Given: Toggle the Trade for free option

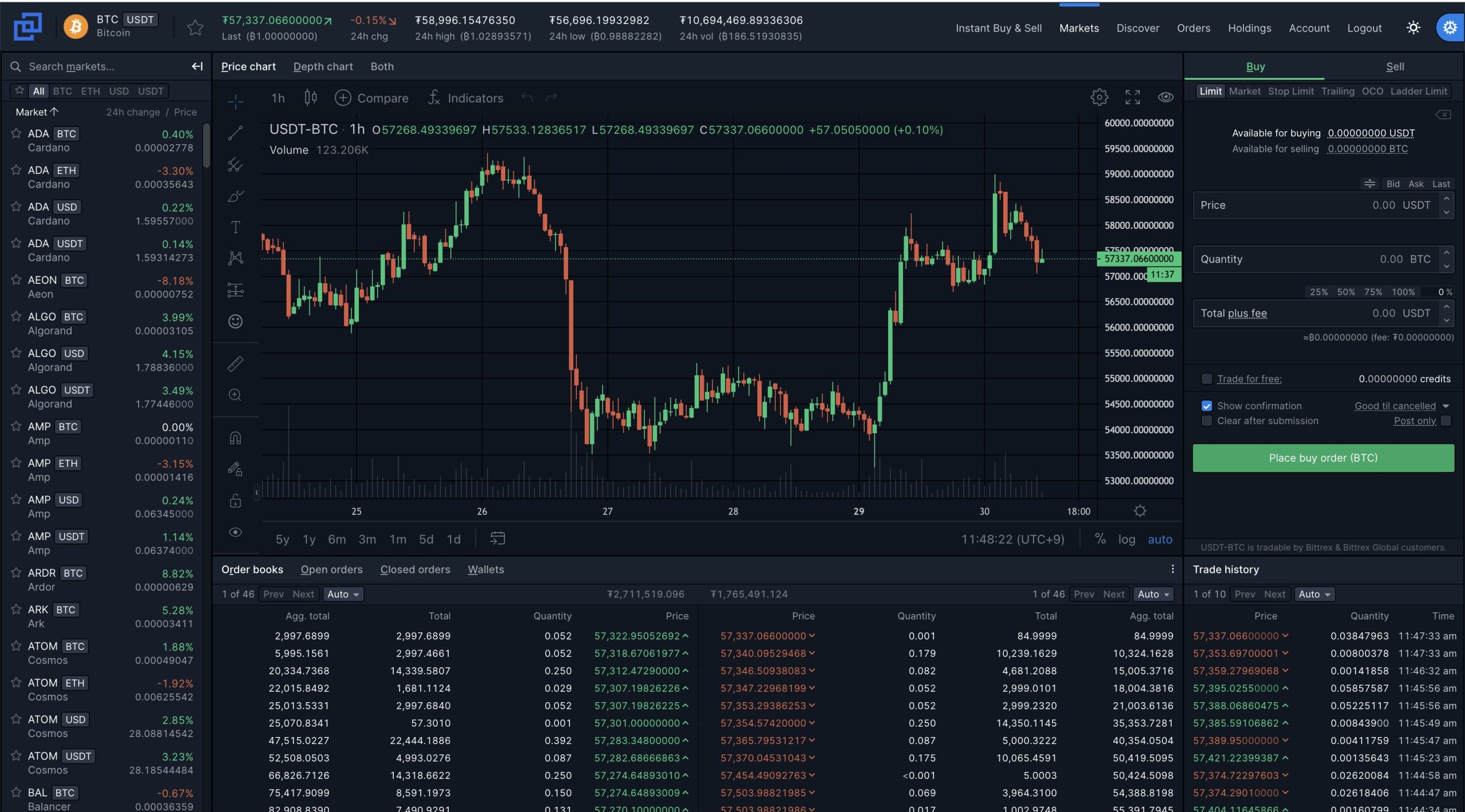Looking at the screenshot, I should [x=1207, y=379].
